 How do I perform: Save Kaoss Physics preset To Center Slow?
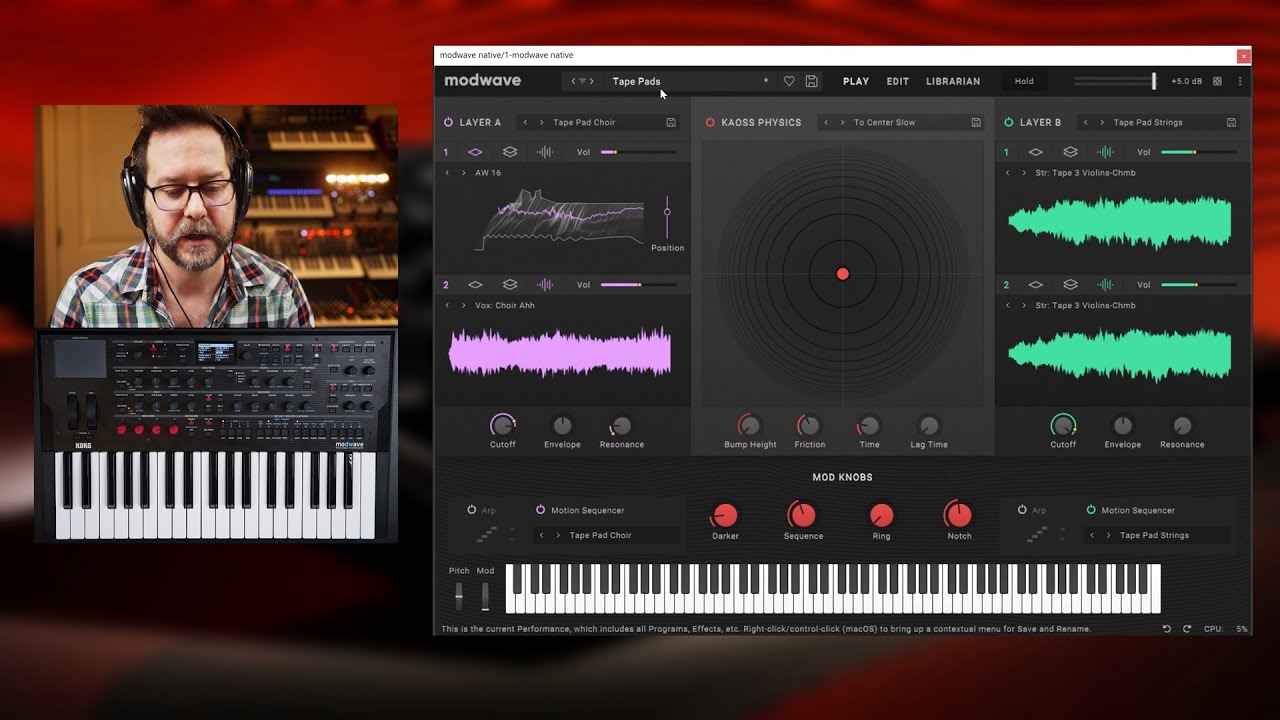tap(976, 122)
